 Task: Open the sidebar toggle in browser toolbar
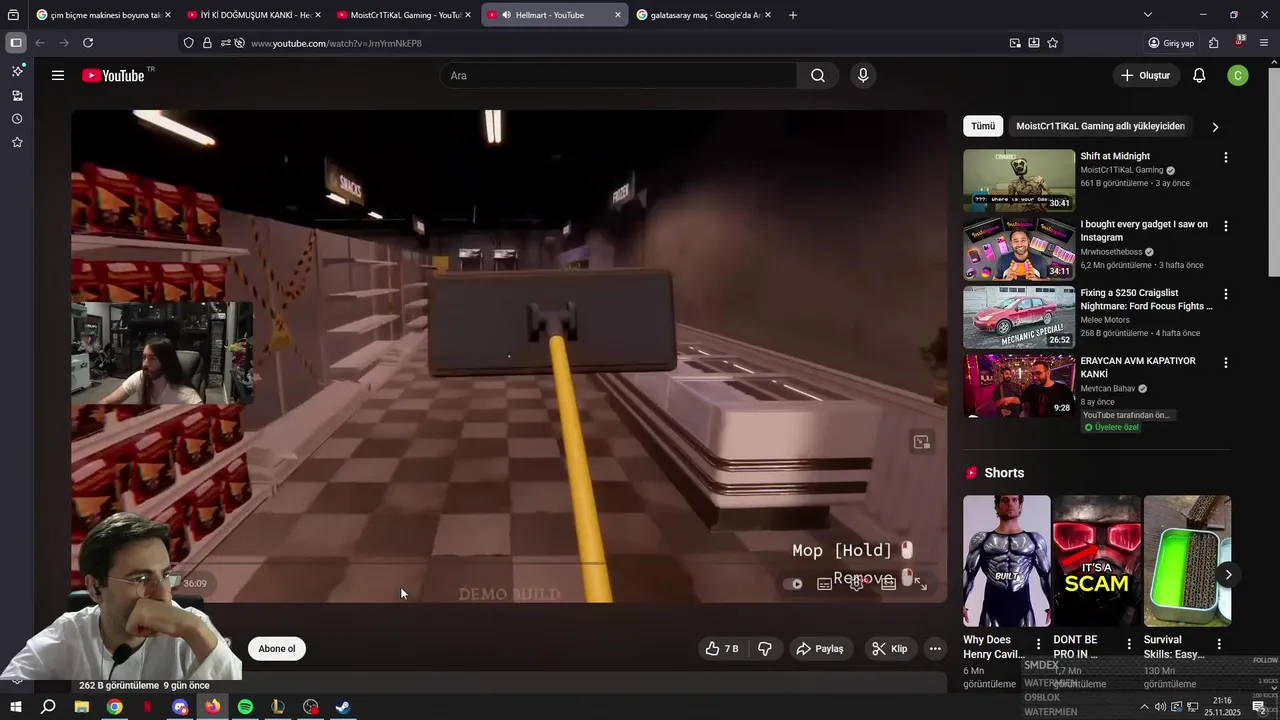point(16,43)
